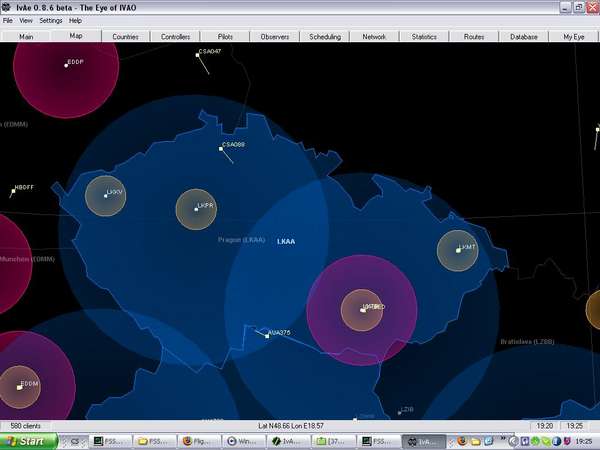Go to the Statistics tab
The image size is (600, 450).
(x=424, y=36)
